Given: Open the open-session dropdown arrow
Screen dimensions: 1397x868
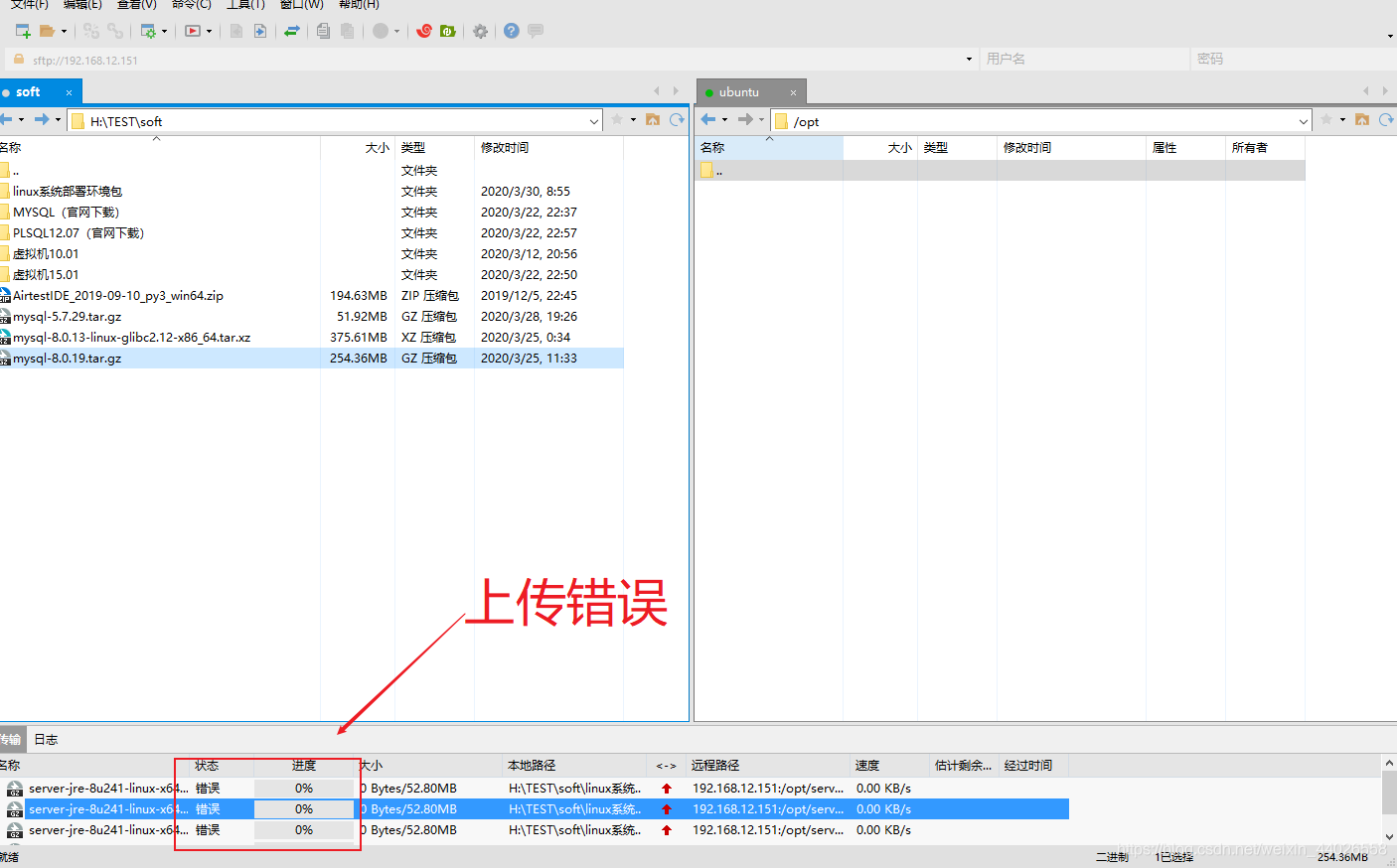Looking at the screenshot, I should pyautogui.click(x=65, y=31).
